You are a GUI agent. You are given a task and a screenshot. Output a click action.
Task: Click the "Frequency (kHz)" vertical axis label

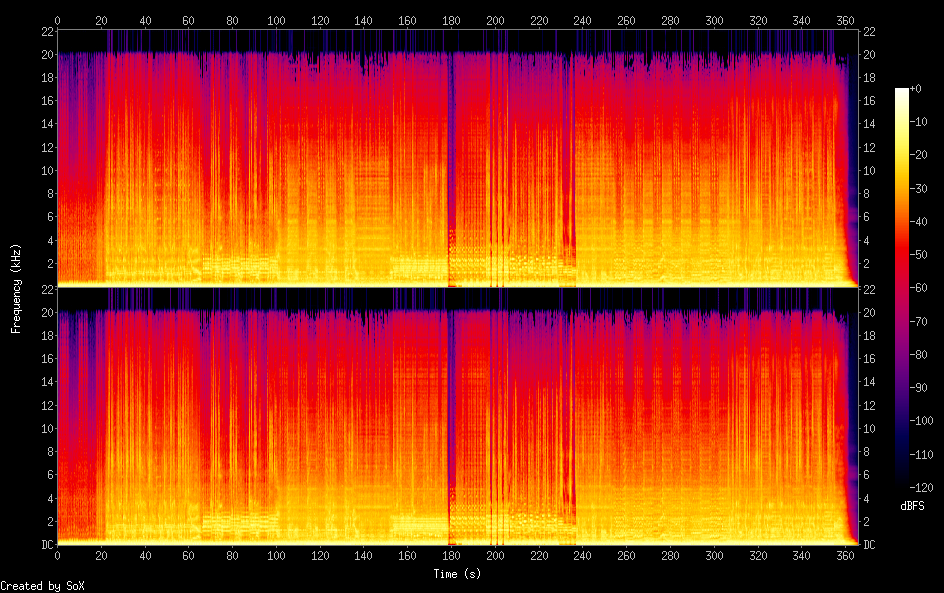tap(16, 287)
